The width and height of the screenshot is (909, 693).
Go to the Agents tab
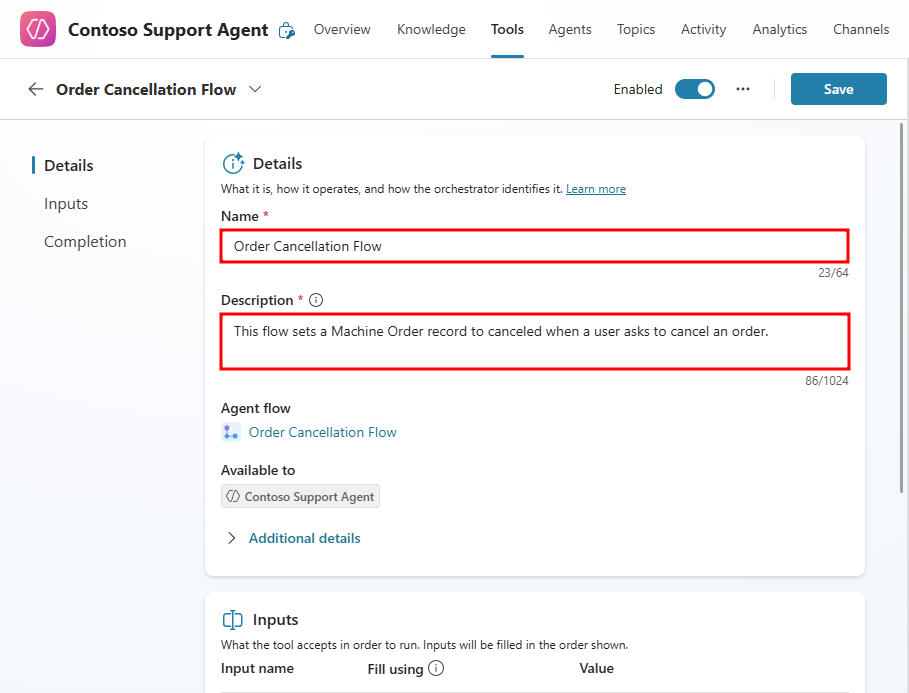pos(570,30)
